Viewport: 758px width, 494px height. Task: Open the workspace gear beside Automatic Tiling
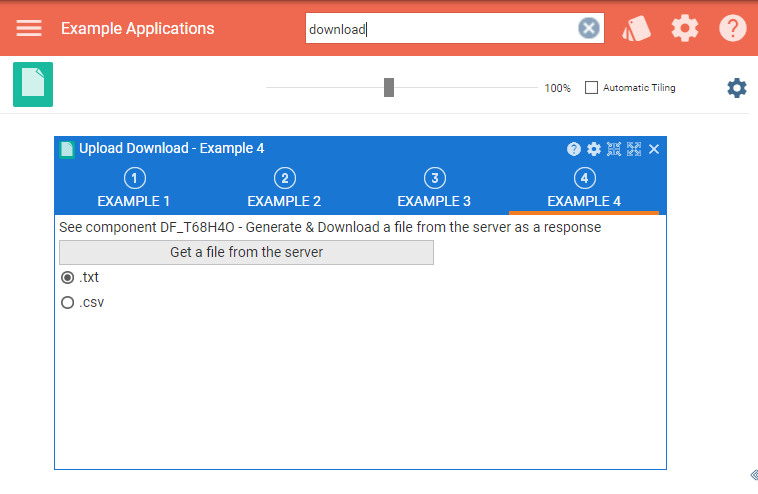pos(737,88)
